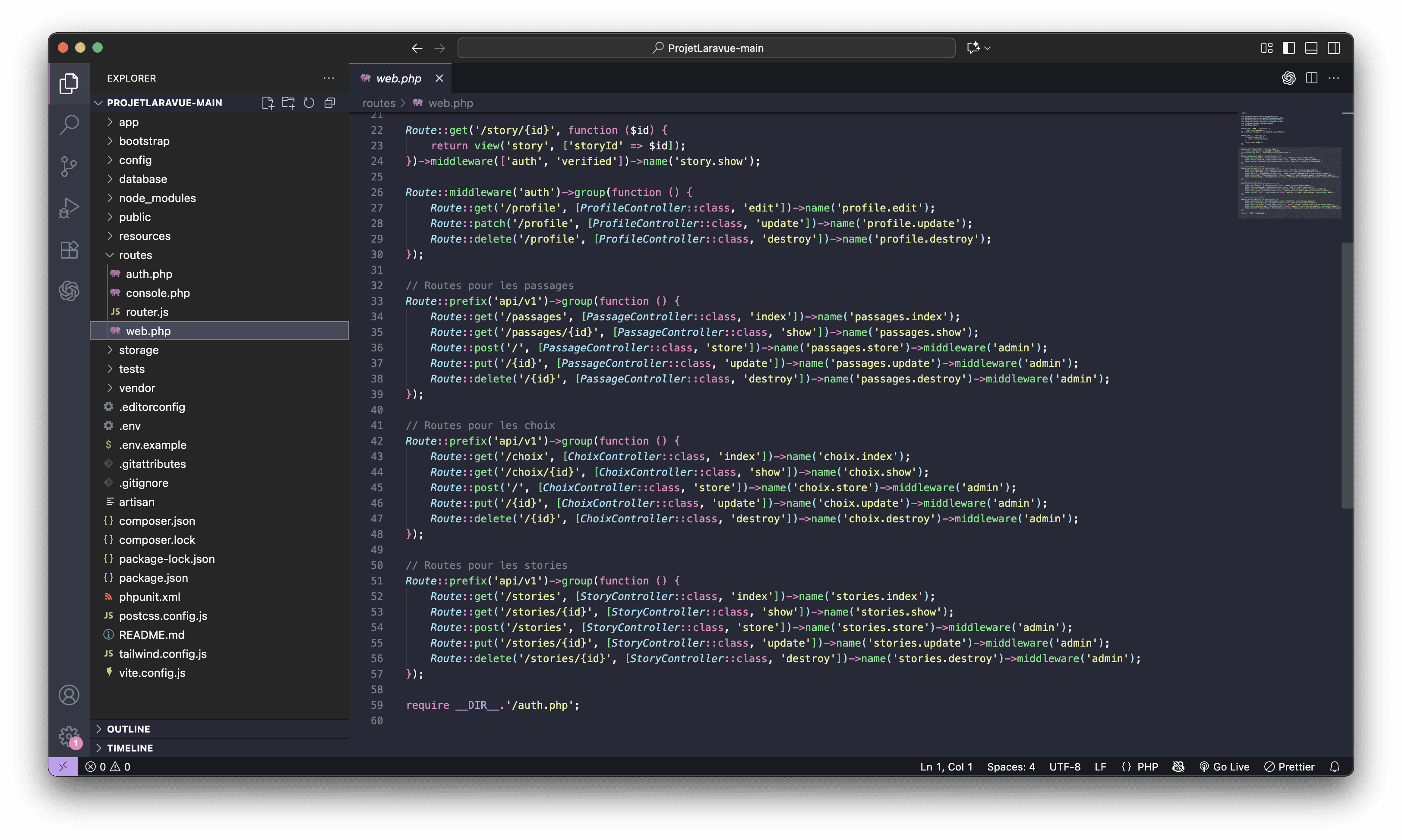
Task: Open the Run and Debug view
Action: point(69,208)
